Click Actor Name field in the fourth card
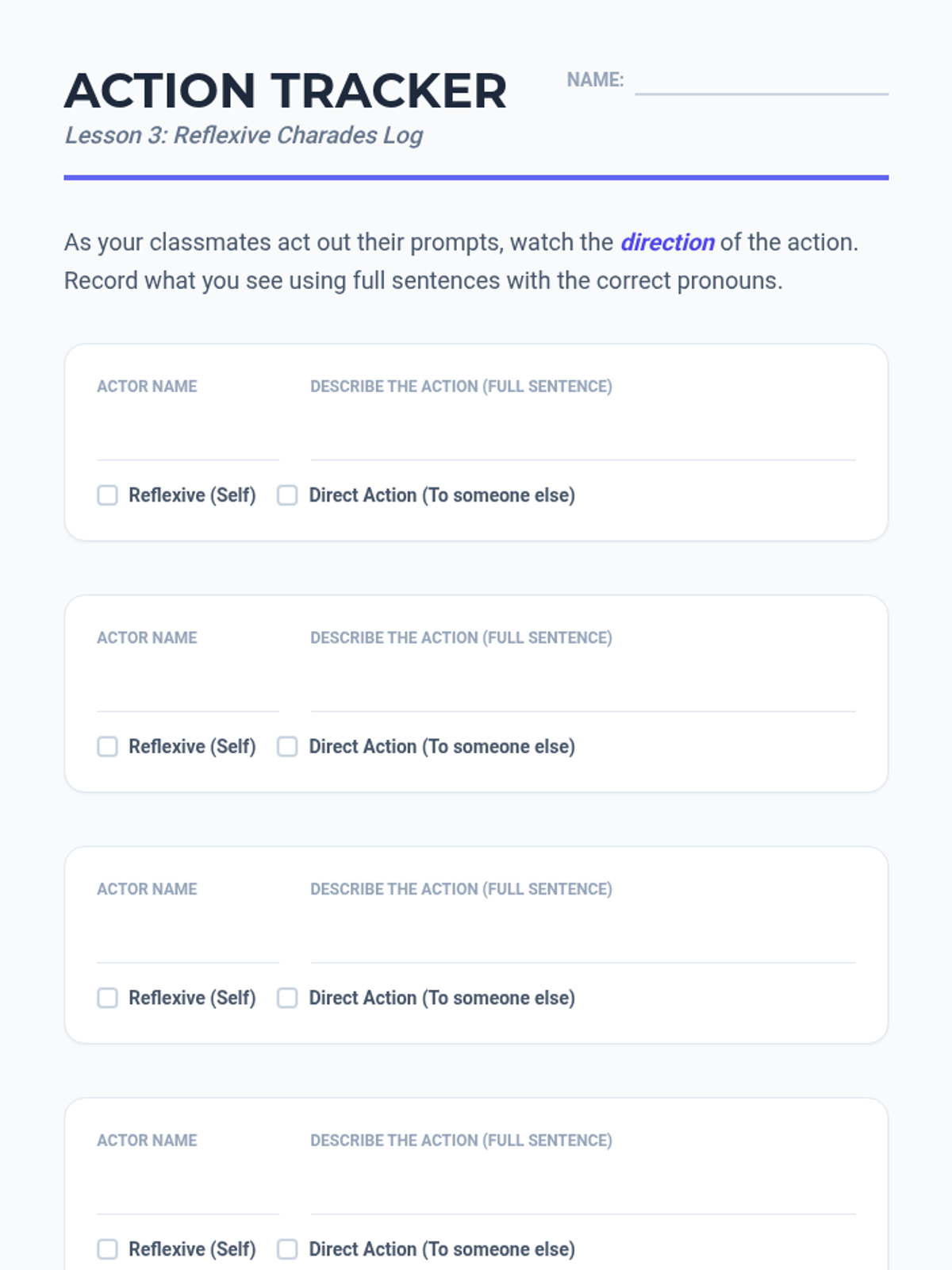Viewport: 952px width, 1270px height. [x=187, y=1193]
